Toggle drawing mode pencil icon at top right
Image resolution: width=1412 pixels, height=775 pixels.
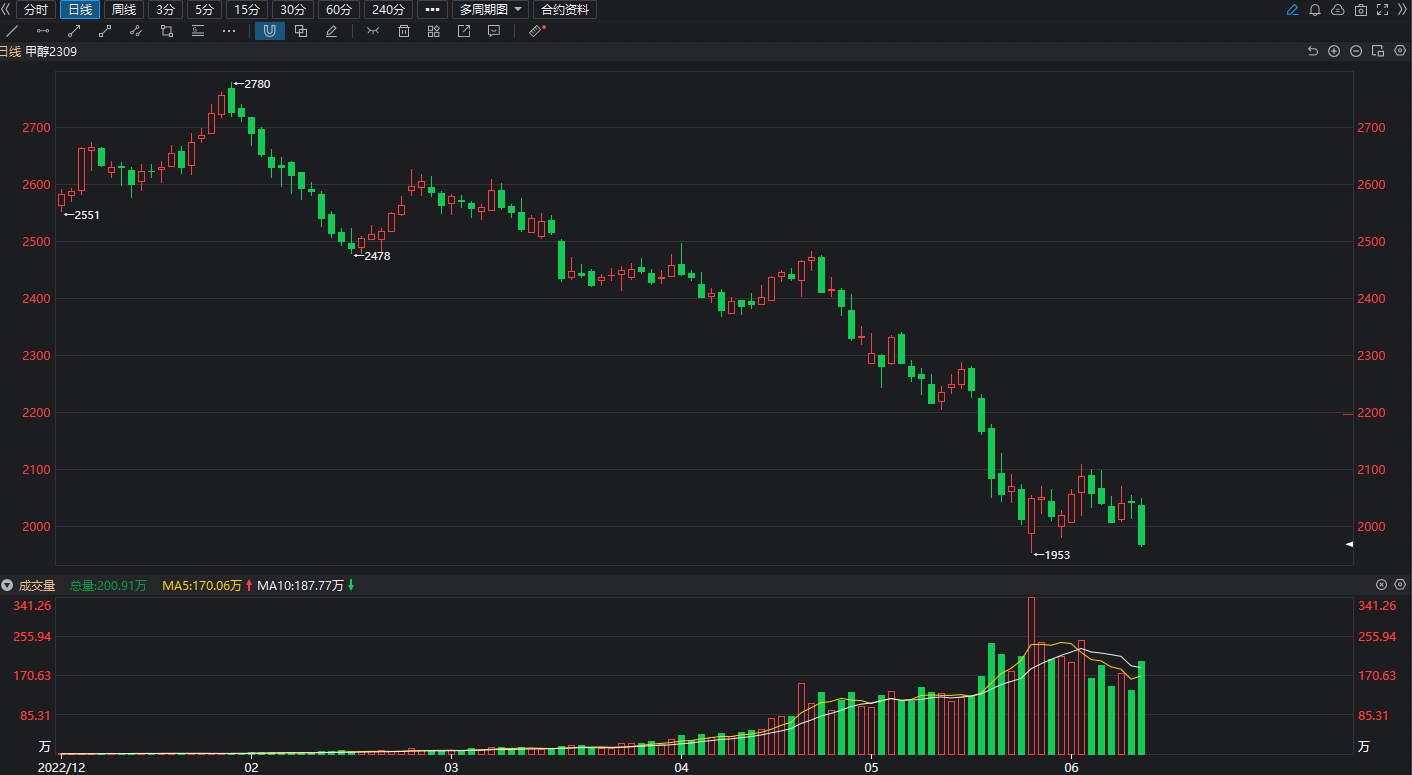pos(1293,10)
